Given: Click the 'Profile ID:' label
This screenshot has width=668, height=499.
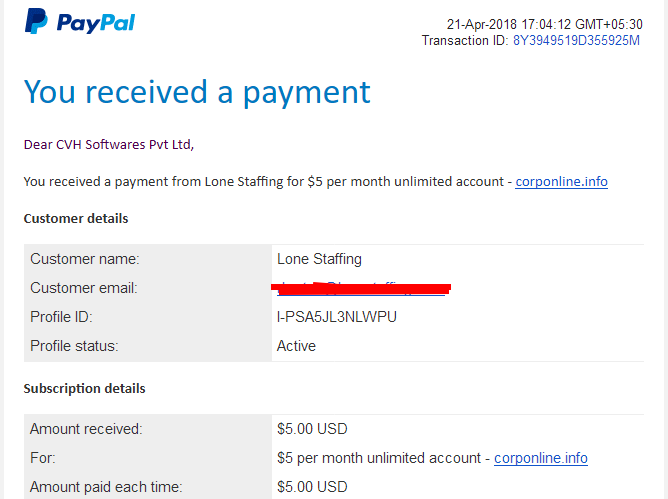Looking at the screenshot, I should (x=61, y=317).
